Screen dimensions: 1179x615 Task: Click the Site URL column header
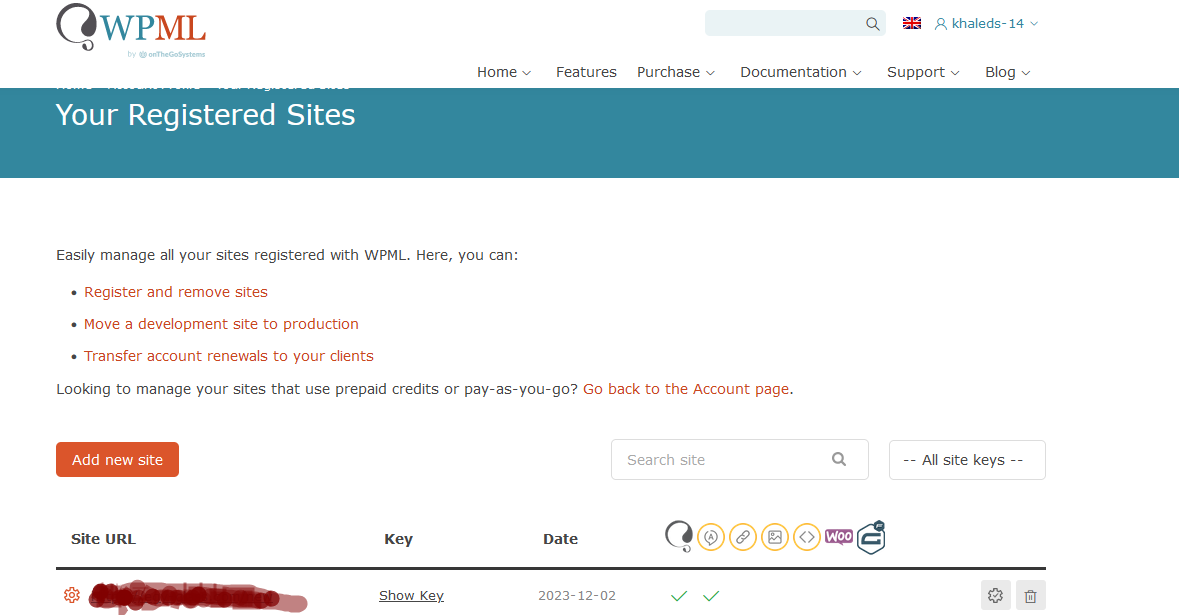tap(103, 539)
